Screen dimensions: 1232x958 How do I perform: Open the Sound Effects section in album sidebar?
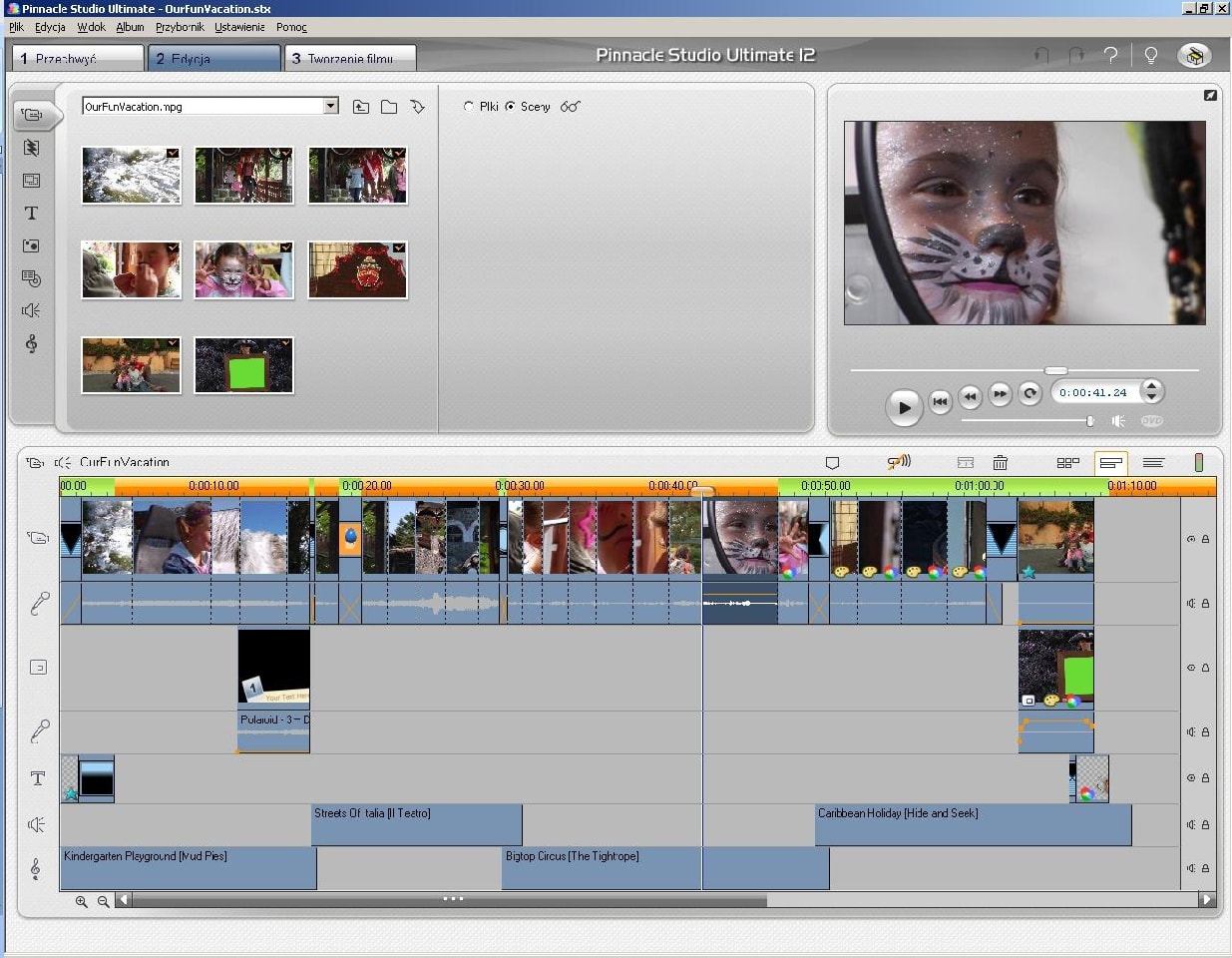pos(31,310)
